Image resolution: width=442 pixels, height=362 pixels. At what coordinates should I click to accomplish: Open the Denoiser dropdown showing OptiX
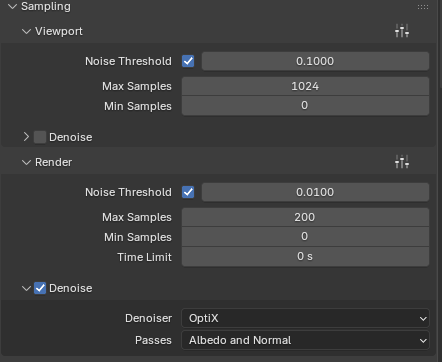point(305,318)
